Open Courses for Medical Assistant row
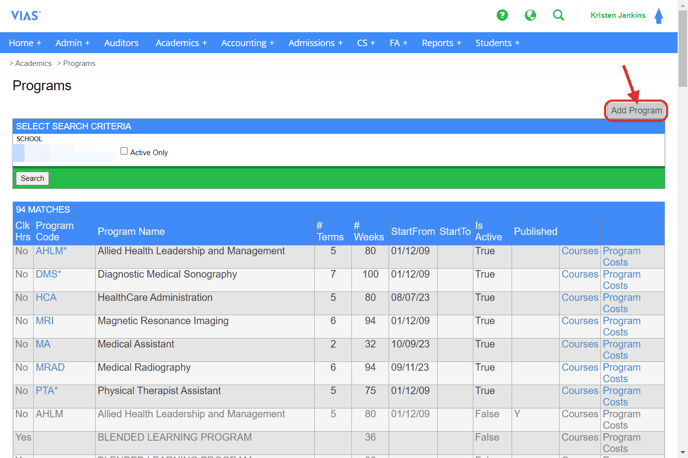The height and width of the screenshot is (458, 688). (579, 344)
